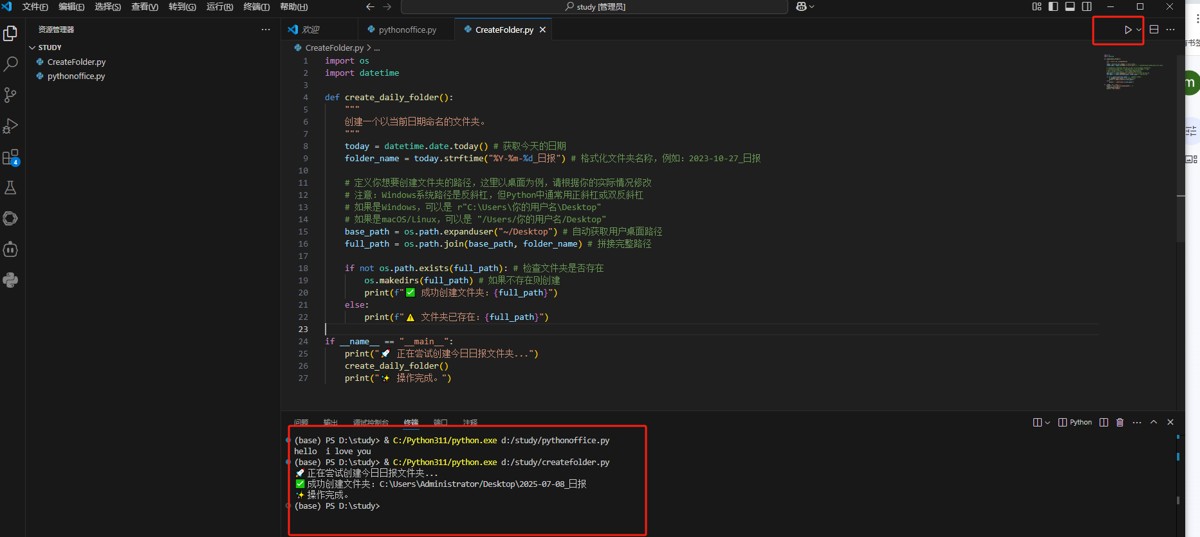
Task: Open Run and Debug view
Action: [11, 125]
